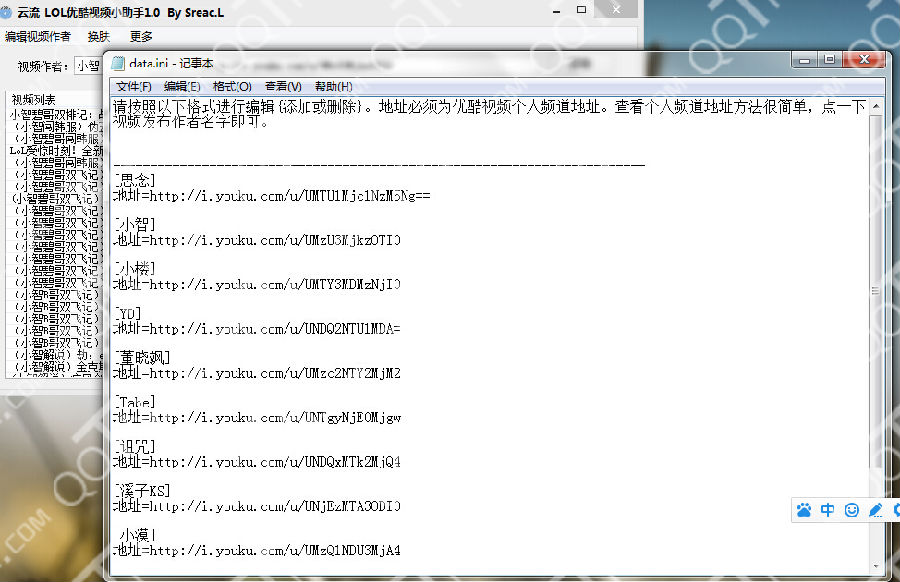900x582 pixels.
Task: Click the URL ending UMzQ1NDU3MjA4
Action: click(x=257, y=550)
